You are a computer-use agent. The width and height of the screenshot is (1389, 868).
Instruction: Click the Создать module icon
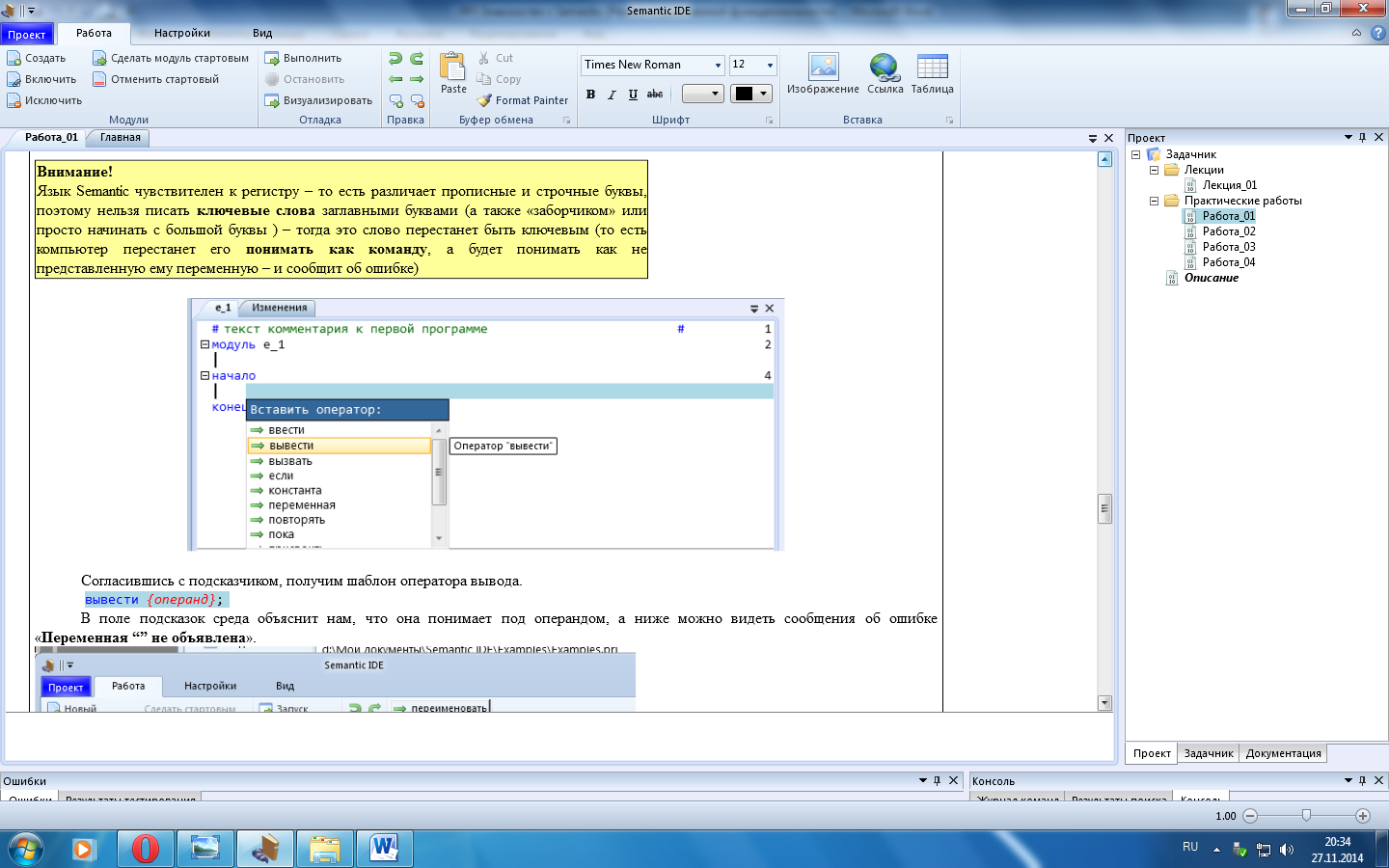coord(14,58)
